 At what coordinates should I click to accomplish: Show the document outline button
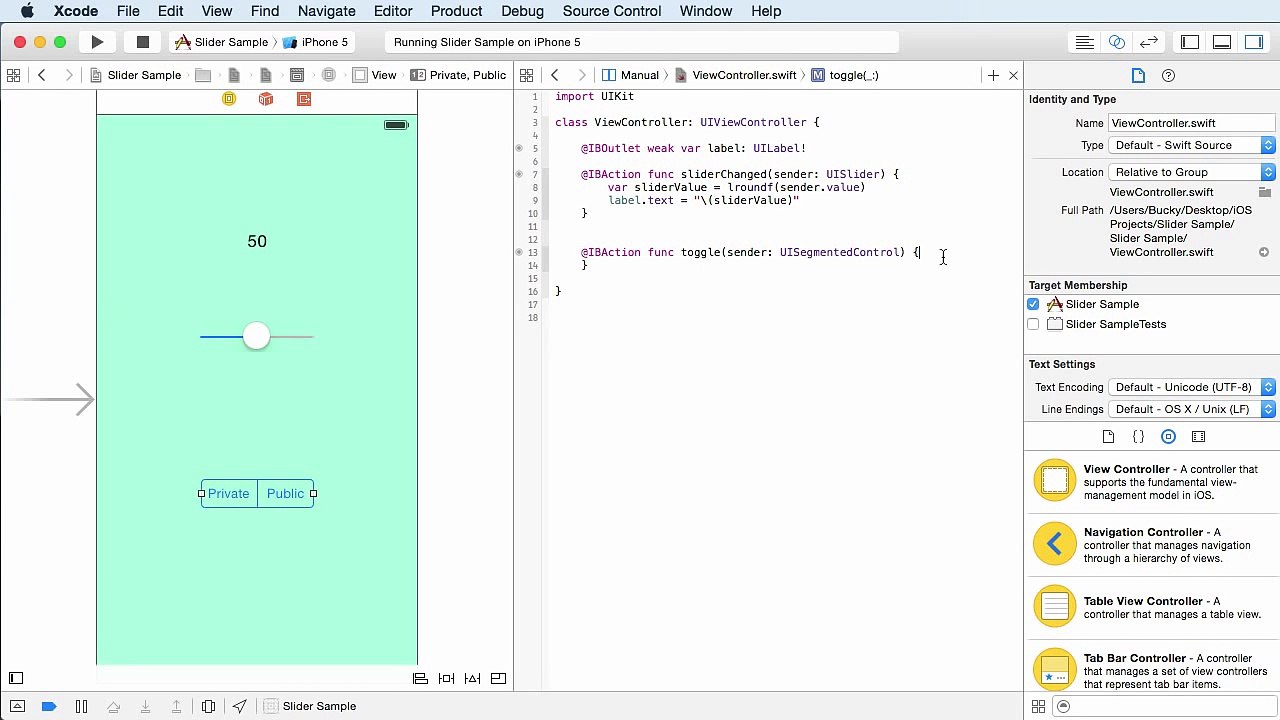click(16, 678)
